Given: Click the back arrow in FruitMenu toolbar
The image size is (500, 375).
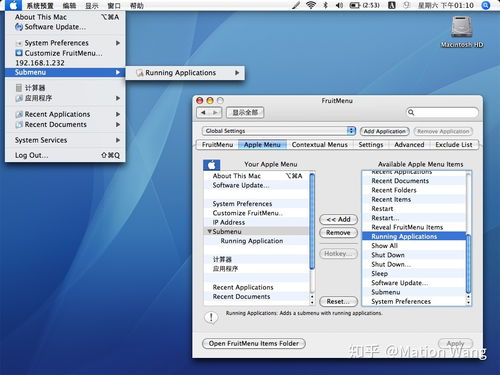Looking at the screenshot, I should 203,113.
